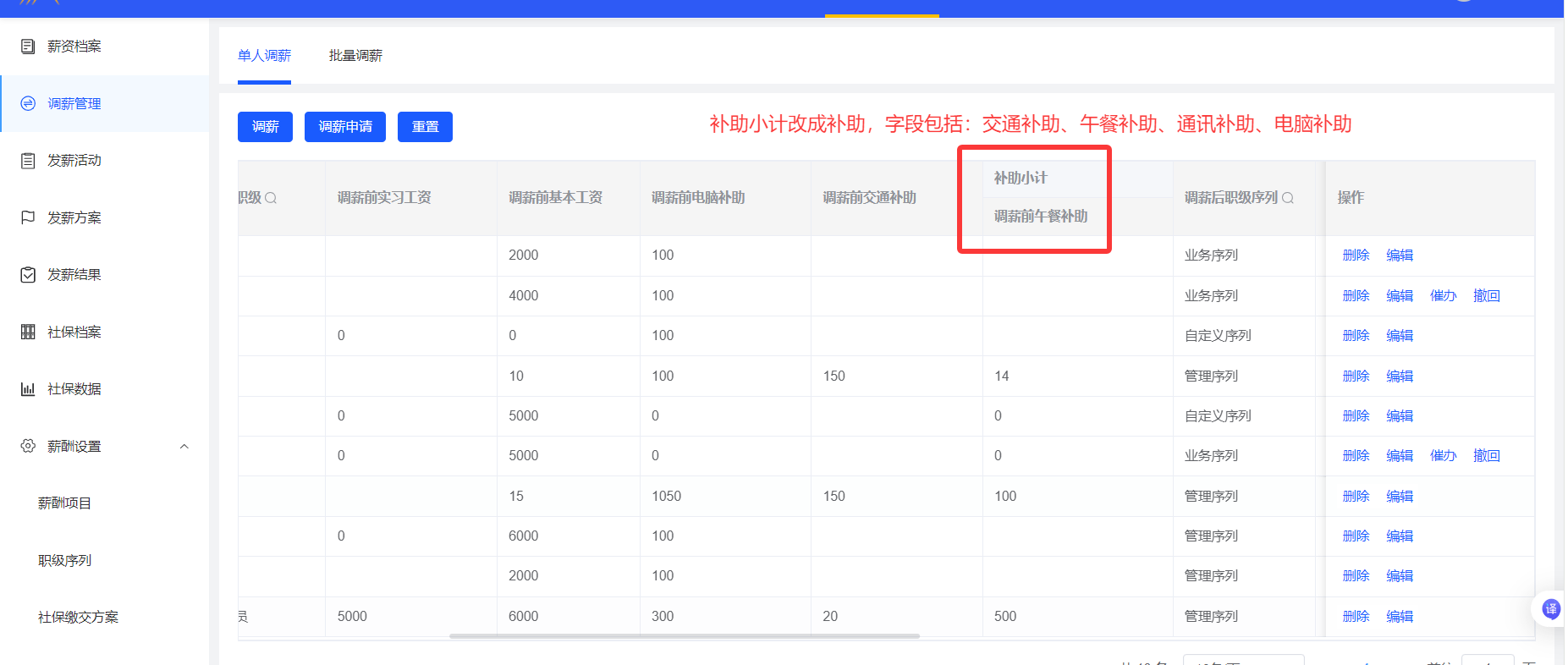Open 社保档案 via its grid icon

(x=28, y=332)
